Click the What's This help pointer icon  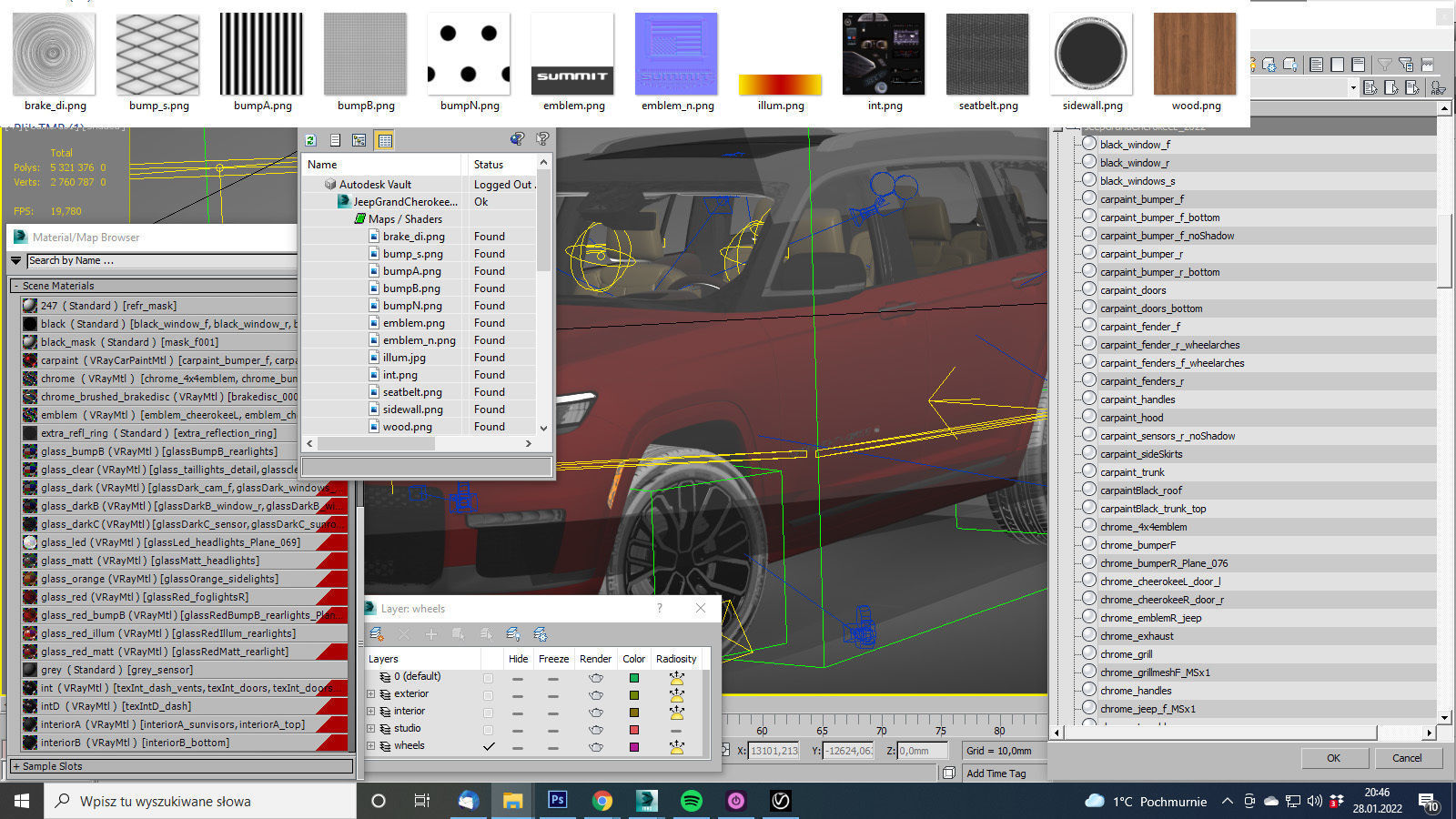point(542,139)
